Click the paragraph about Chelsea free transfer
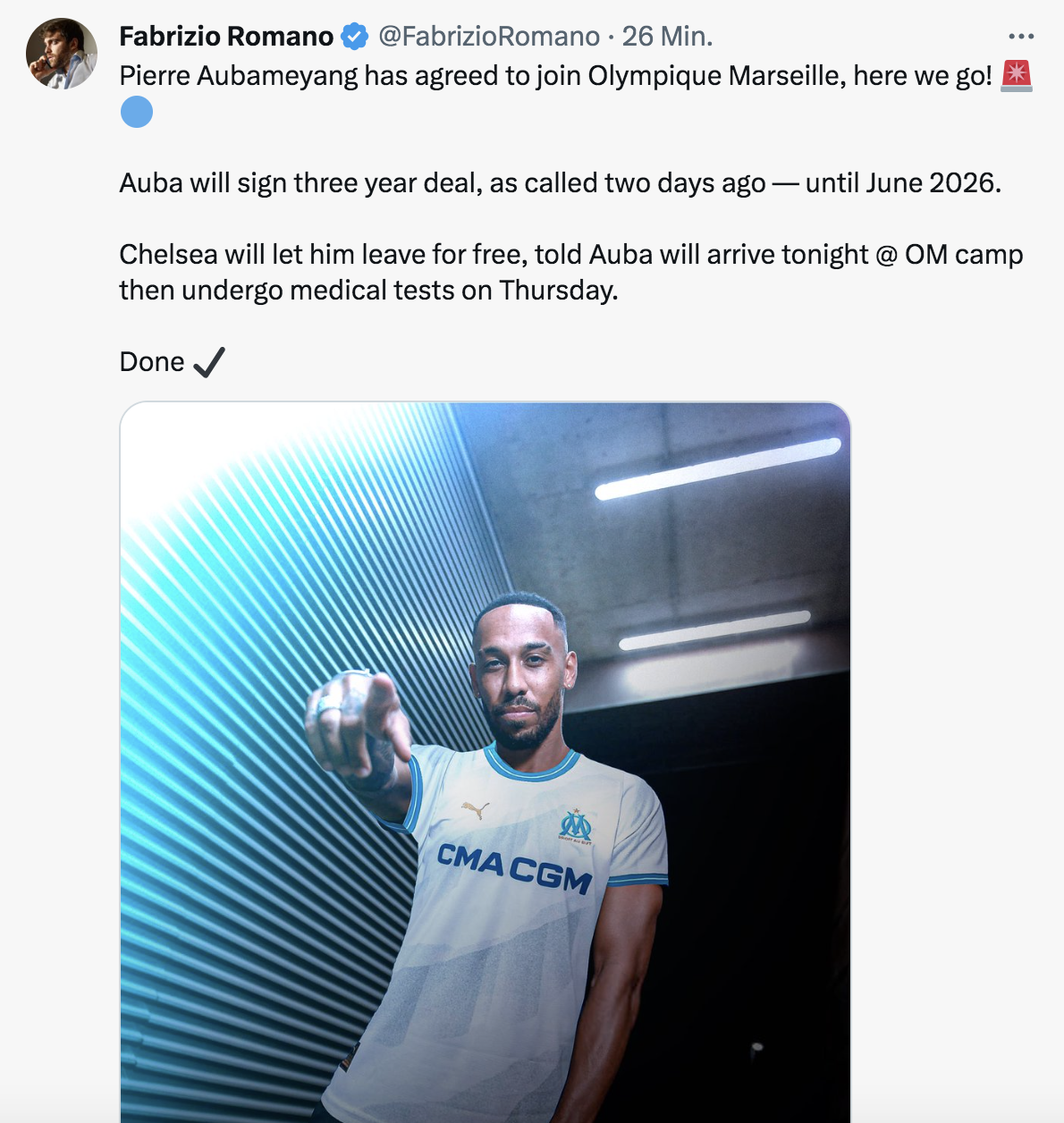 [571, 273]
